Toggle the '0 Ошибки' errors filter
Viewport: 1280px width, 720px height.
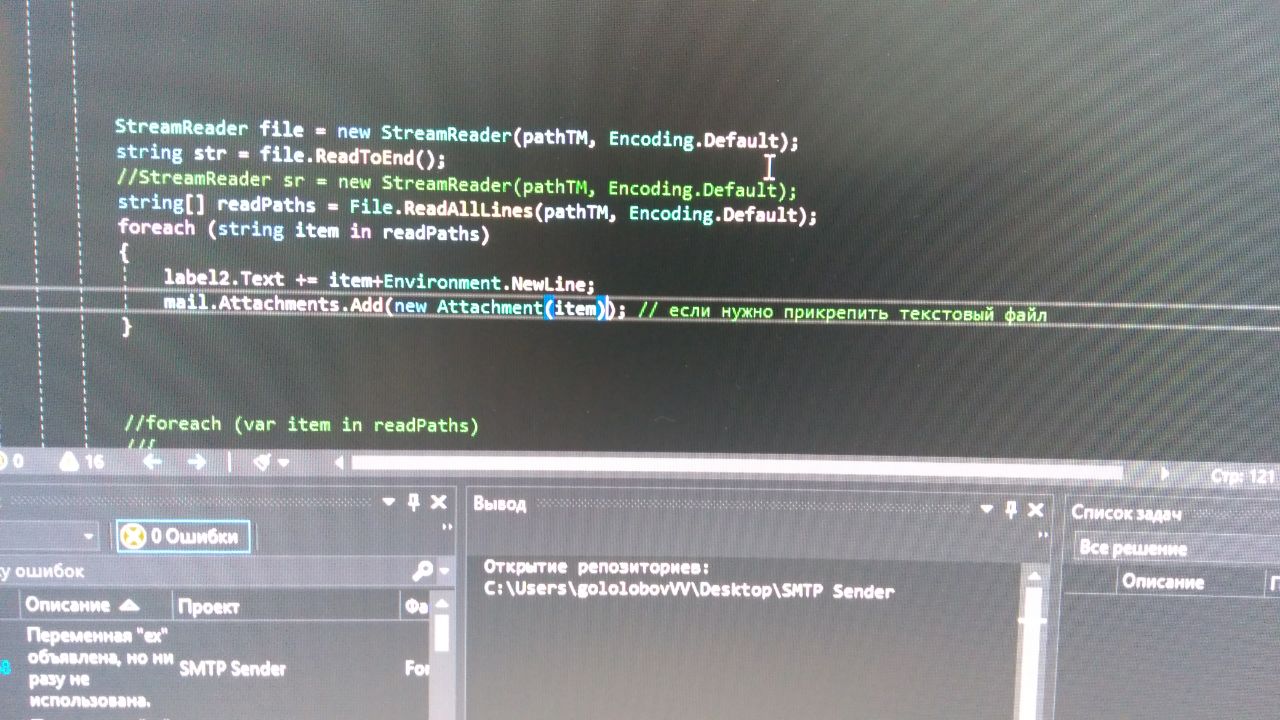pyautogui.click(x=183, y=537)
